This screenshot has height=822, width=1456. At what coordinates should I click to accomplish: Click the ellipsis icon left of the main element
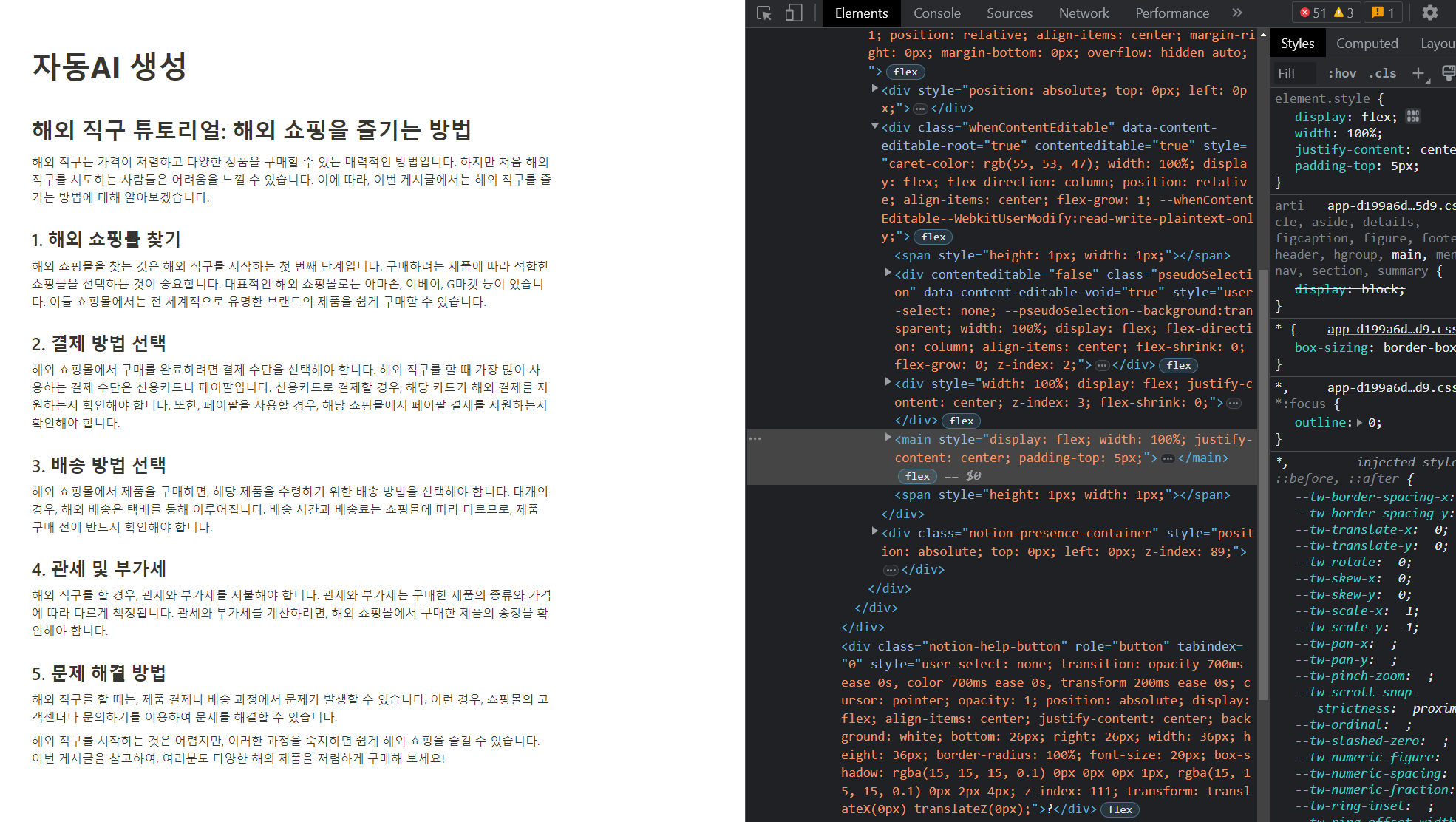[755, 438]
